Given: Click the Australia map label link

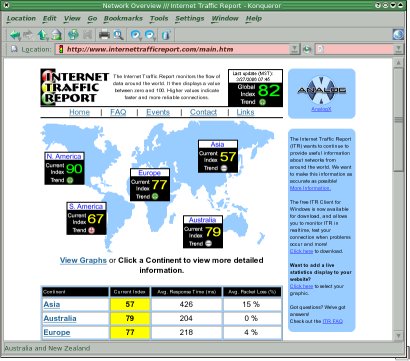Looking at the screenshot, I should [202, 220].
